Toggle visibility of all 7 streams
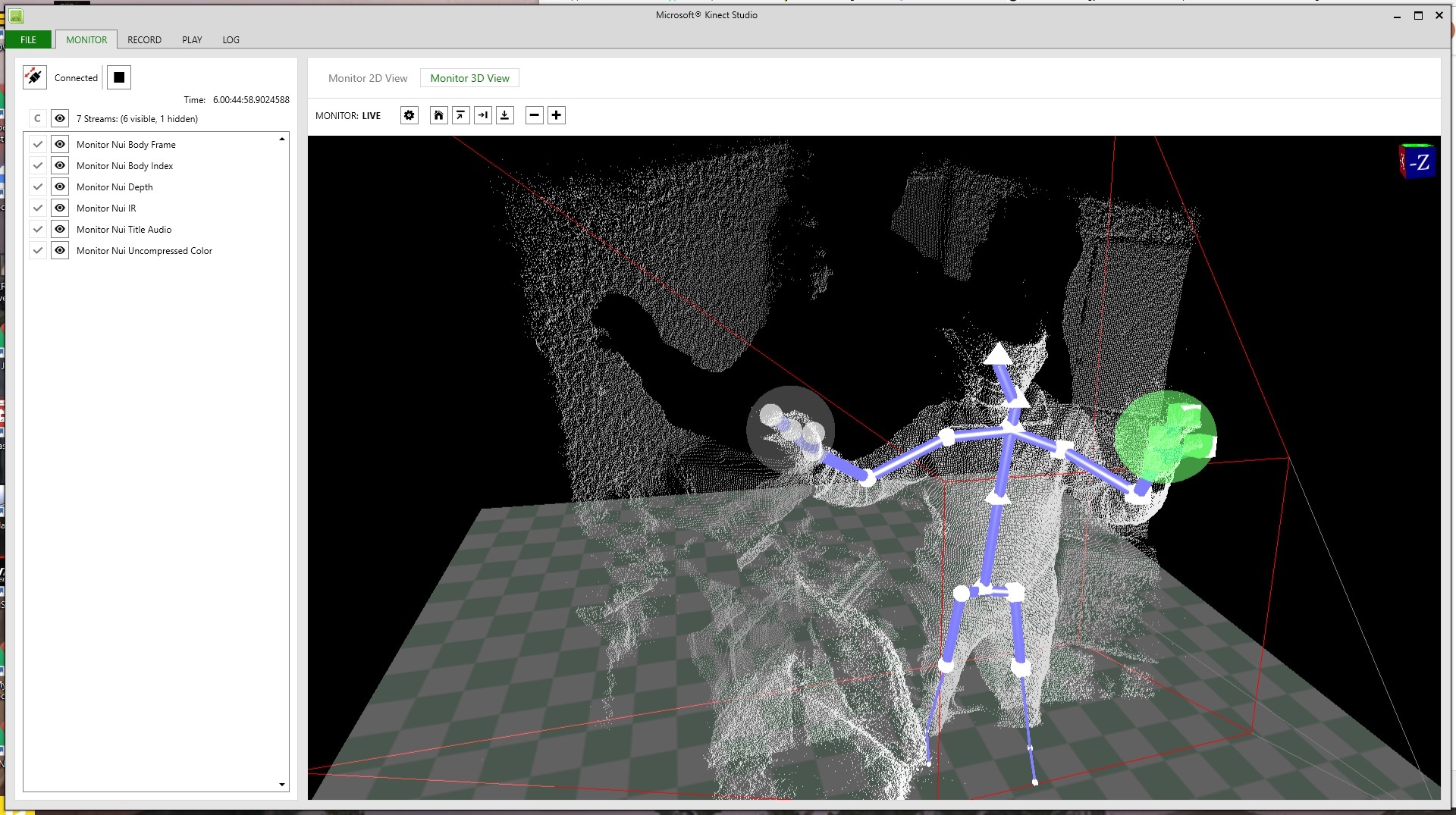The width and height of the screenshot is (1456, 815). [60, 118]
